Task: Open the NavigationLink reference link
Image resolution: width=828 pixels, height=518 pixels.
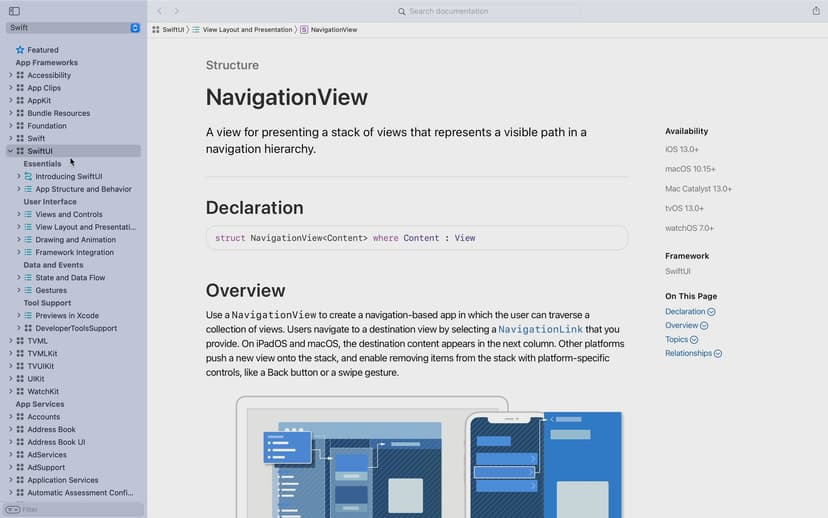Action: (x=540, y=329)
